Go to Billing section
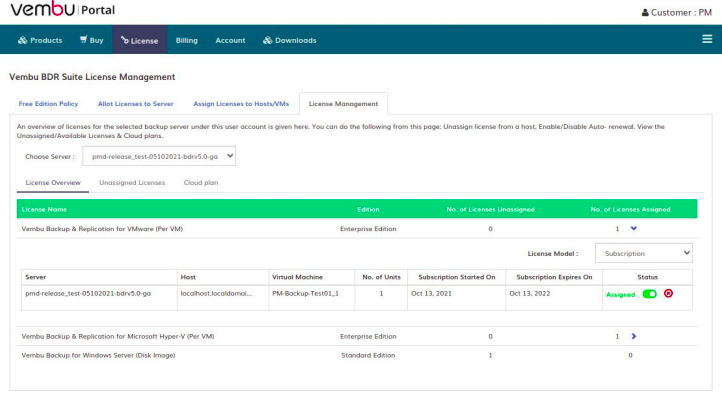722x396 pixels. pos(186,40)
